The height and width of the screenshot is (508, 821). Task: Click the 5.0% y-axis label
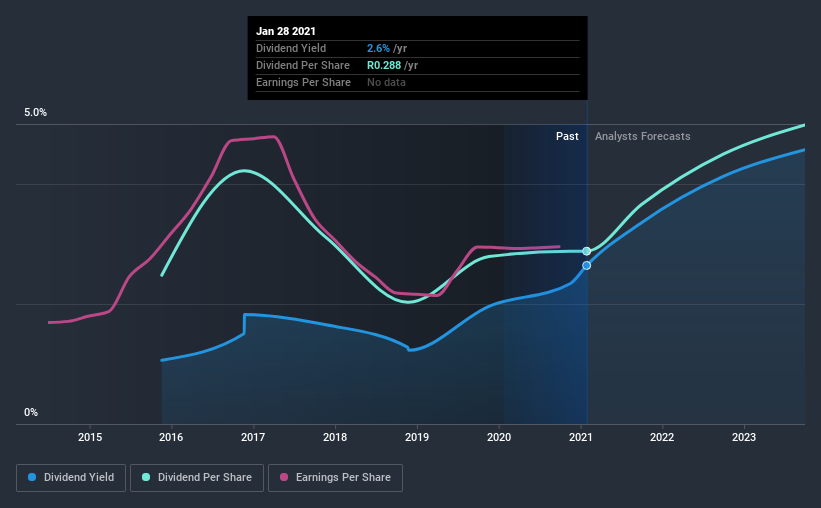pyautogui.click(x=36, y=113)
